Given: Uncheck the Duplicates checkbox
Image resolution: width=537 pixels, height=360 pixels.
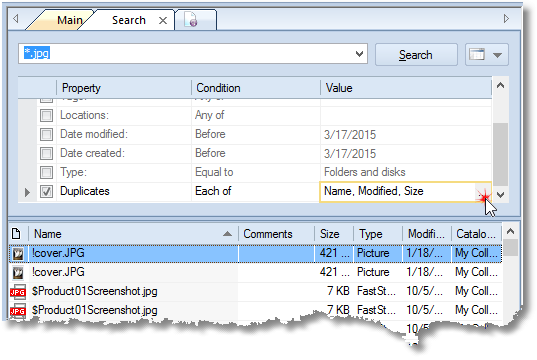Looking at the screenshot, I should pos(47,191).
